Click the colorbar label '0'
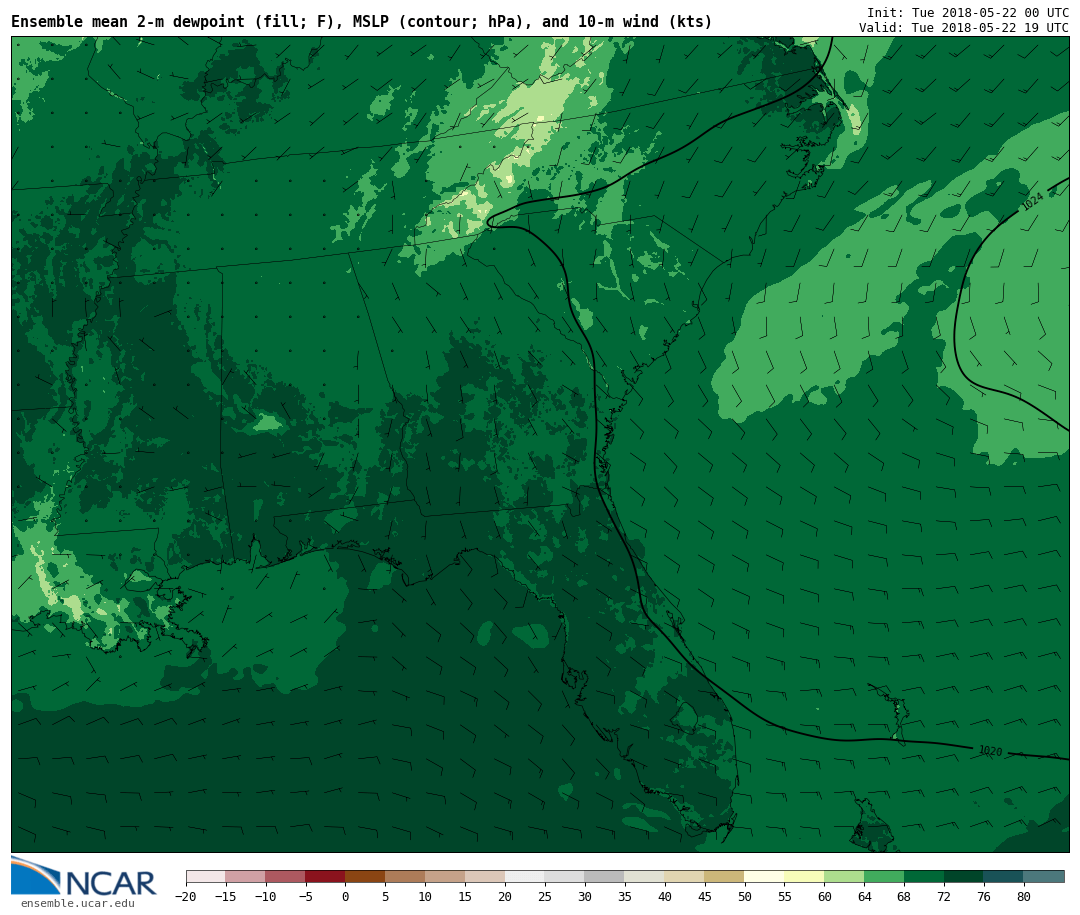Viewport: 1080px width, 915px height. [x=345, y=896]
